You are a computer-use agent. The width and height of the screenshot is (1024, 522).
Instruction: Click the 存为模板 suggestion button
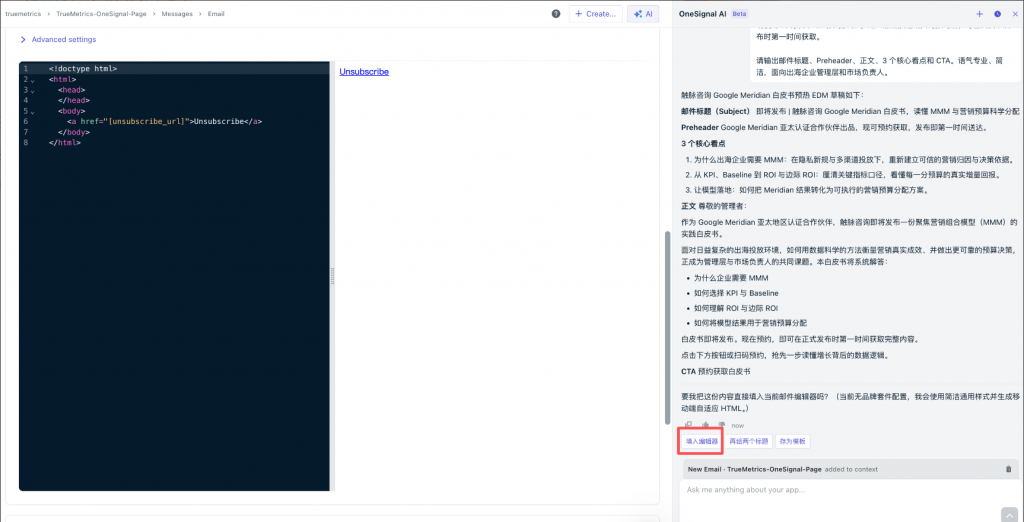click(793, 442)
